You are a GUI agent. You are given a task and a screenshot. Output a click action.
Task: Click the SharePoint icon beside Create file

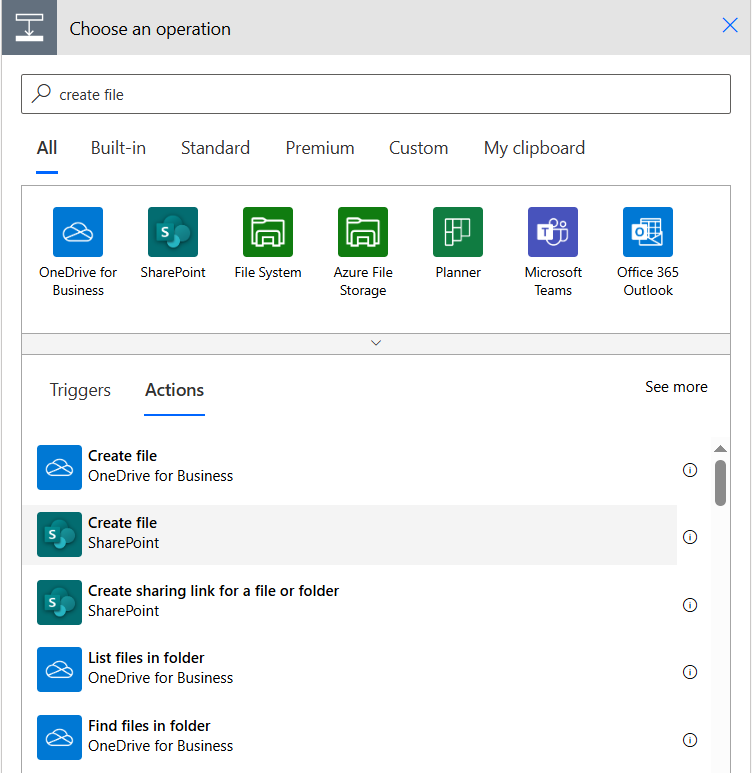click(59, 534)
